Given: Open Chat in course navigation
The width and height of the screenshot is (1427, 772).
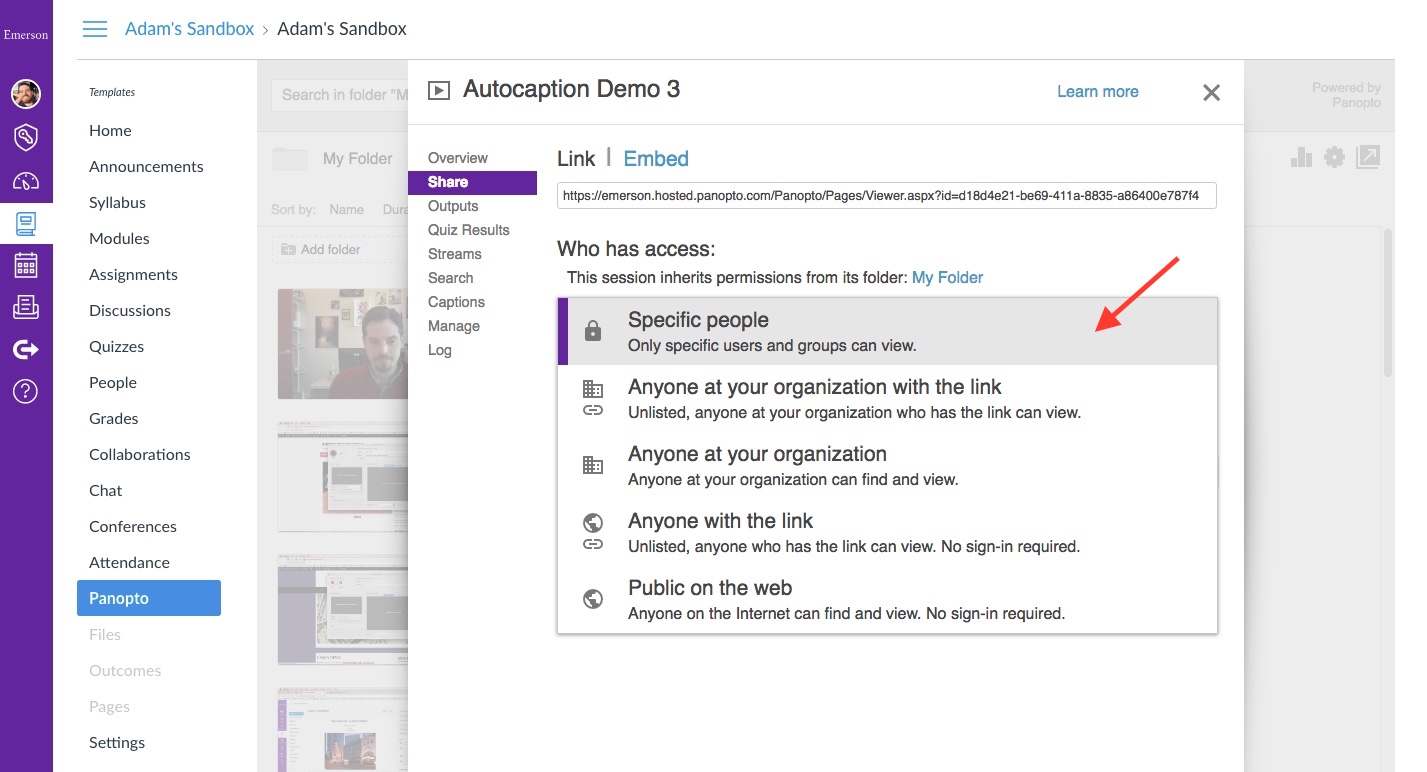Looking at the screenshot, I should click(x=105, y=490).
